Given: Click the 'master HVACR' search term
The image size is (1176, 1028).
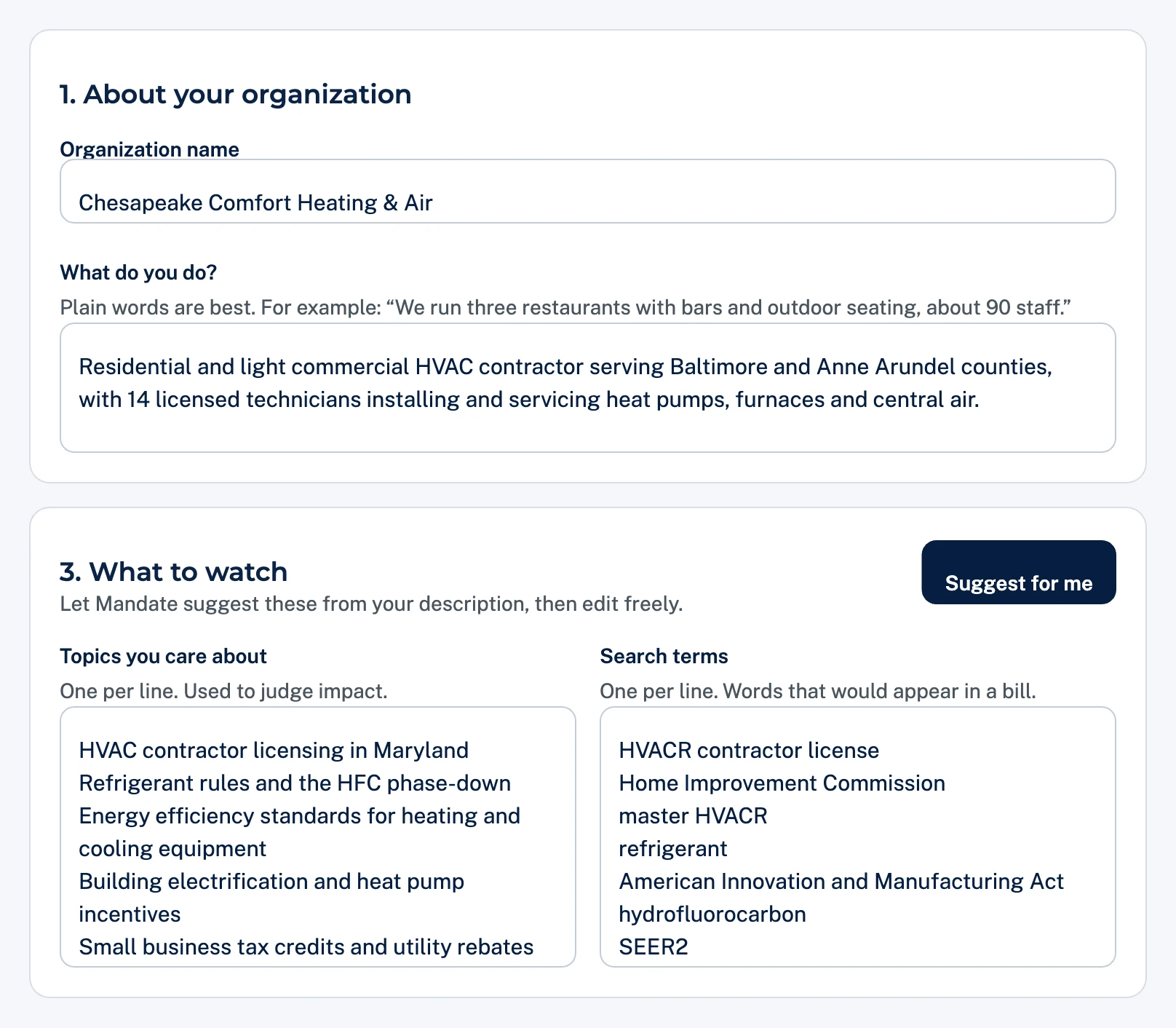Looking at the screenshot, I should [x=693, y=815].
